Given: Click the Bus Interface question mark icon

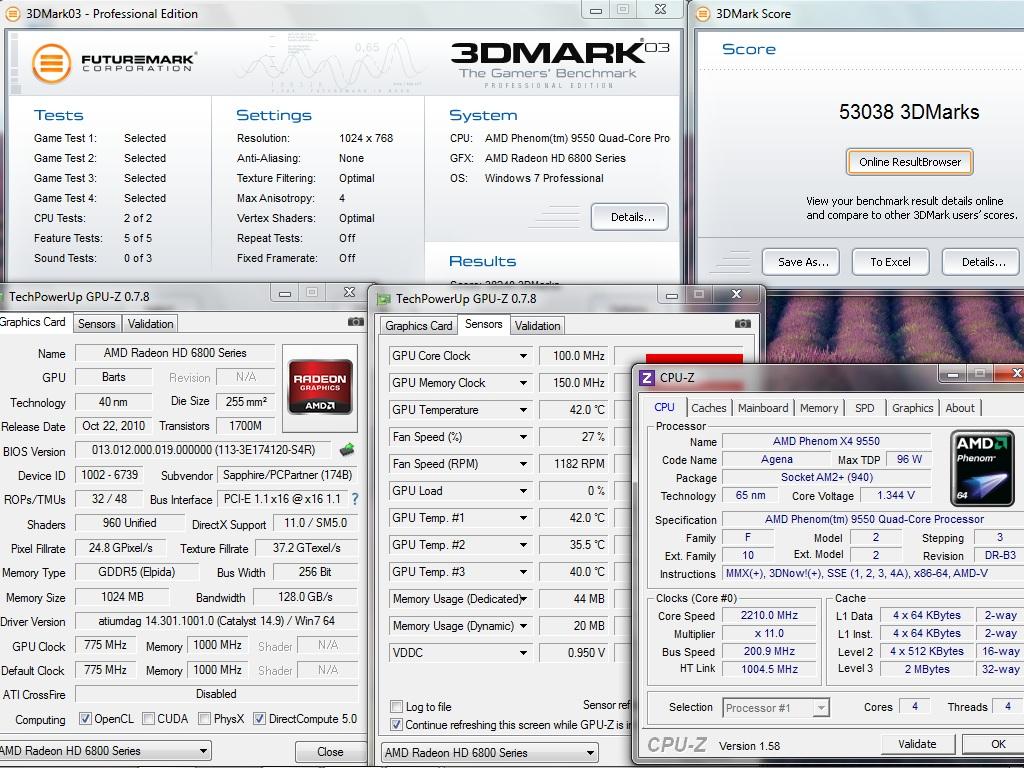Looking at the screenshot, I should (x=355, y=499).
